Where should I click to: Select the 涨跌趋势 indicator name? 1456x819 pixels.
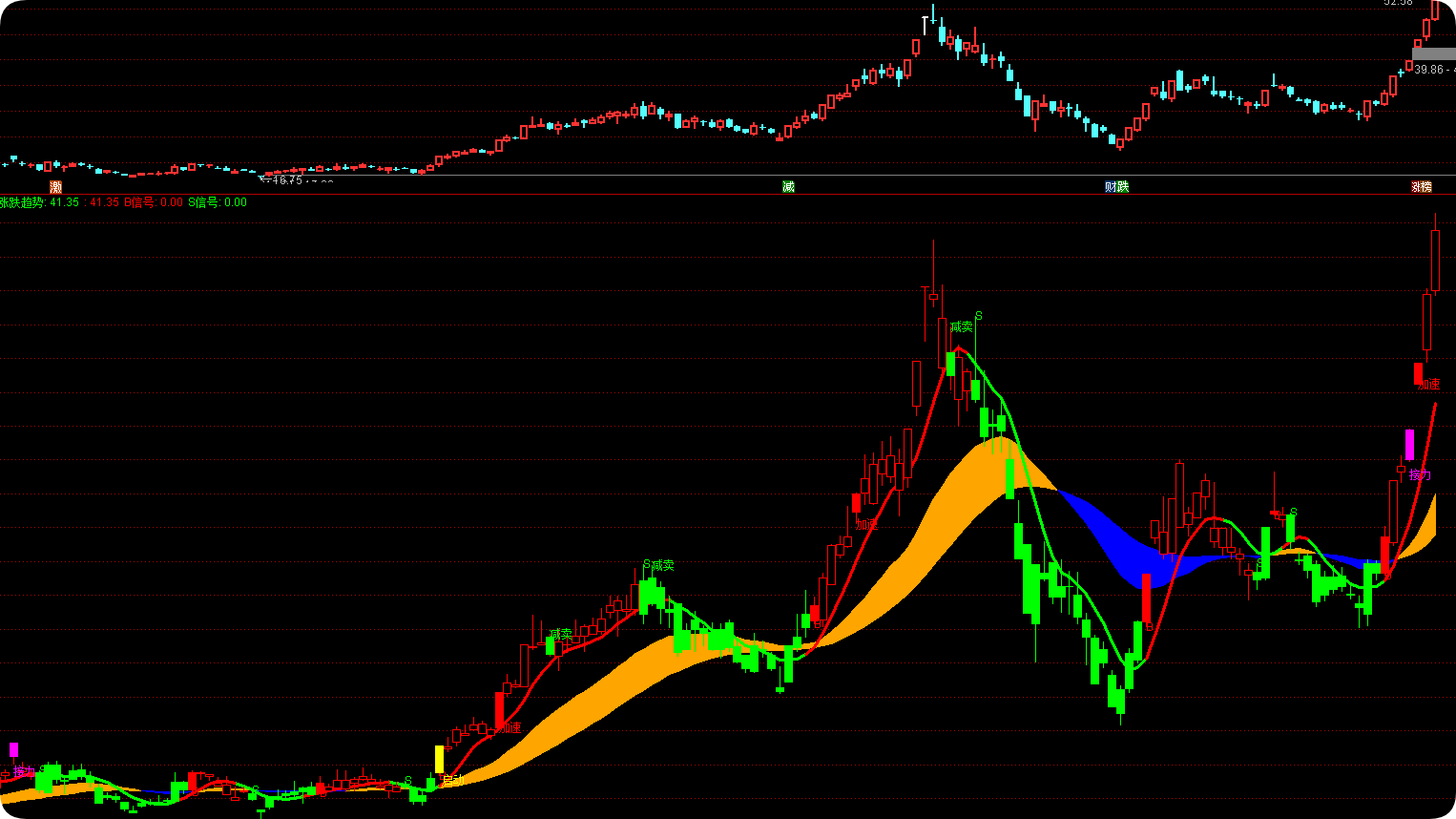click(23, 202)
